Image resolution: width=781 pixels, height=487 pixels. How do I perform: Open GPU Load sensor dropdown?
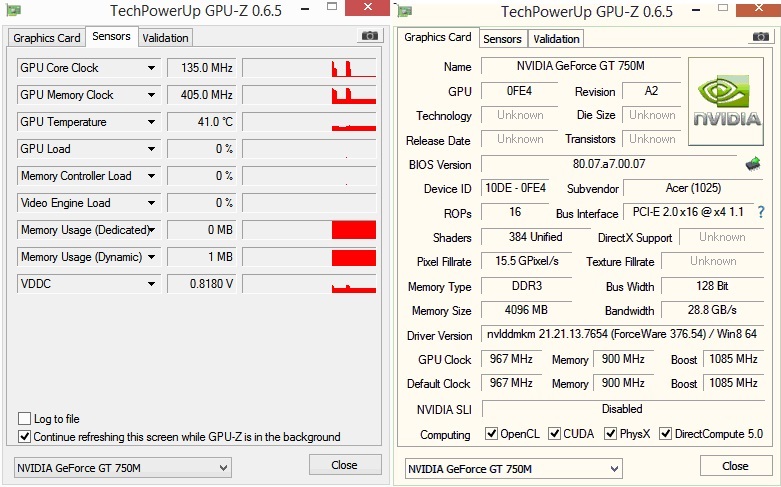(151, 149)
